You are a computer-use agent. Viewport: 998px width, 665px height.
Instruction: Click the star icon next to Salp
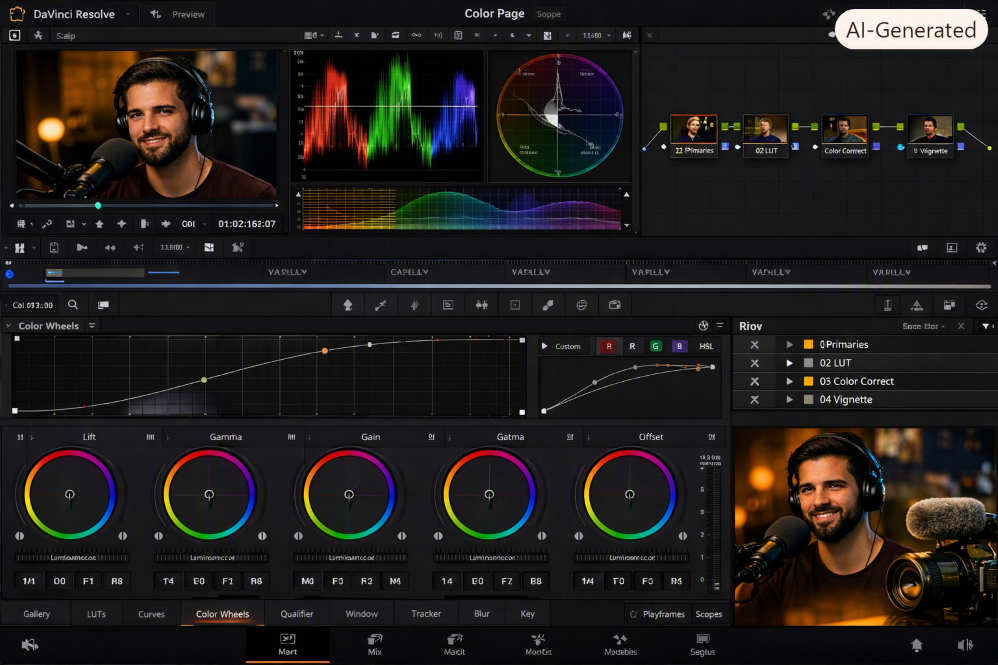(x=38, y=35)
